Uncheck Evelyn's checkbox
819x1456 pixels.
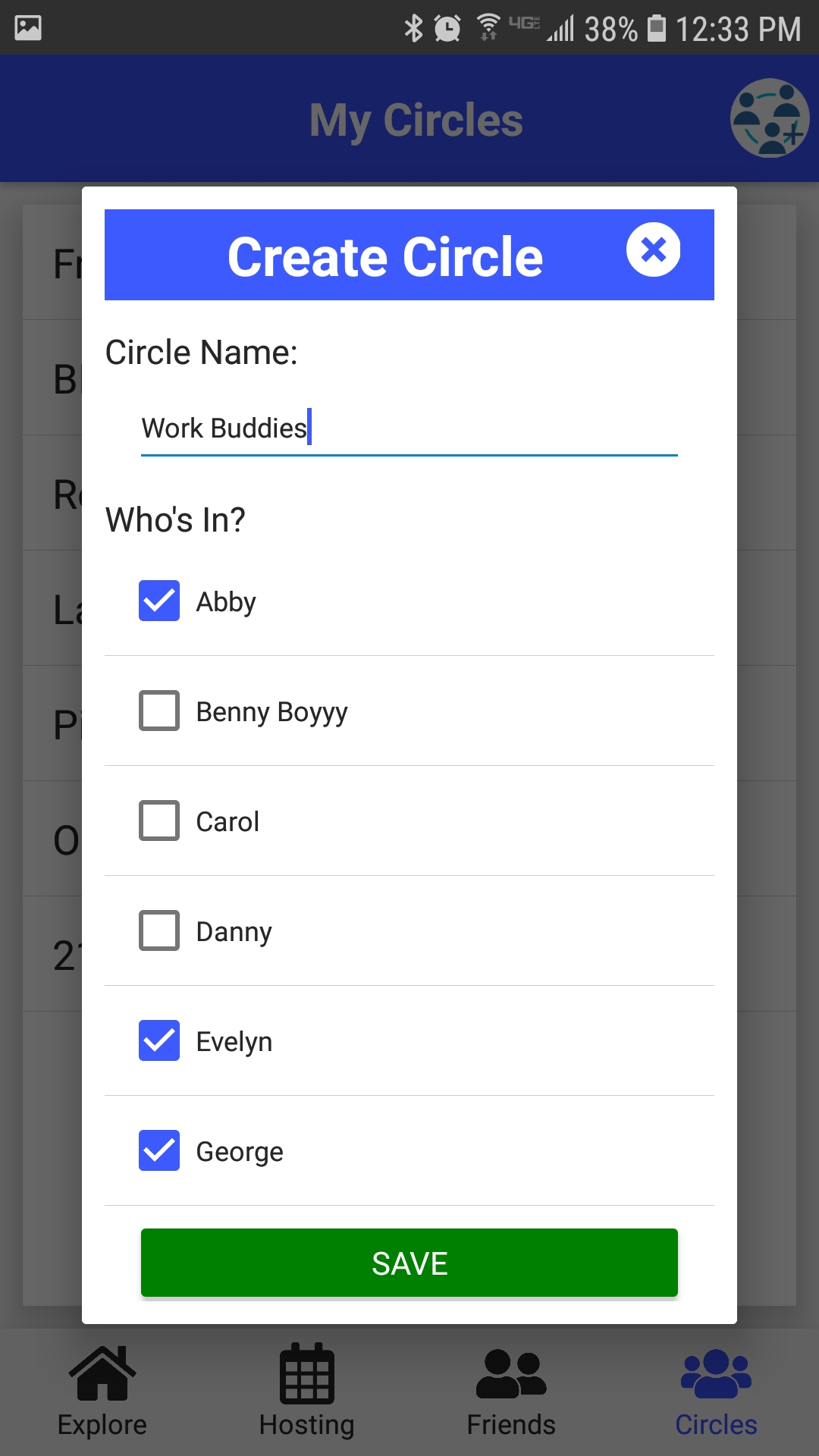pyautogui.click(x=159, y=1040)
